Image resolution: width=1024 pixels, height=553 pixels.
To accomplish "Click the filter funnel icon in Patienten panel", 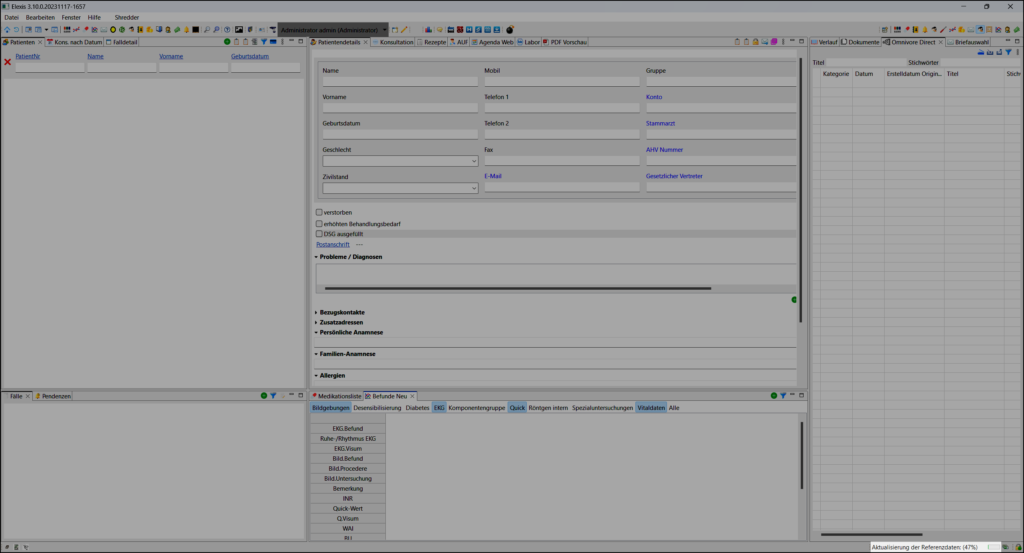I will [263, 42].
